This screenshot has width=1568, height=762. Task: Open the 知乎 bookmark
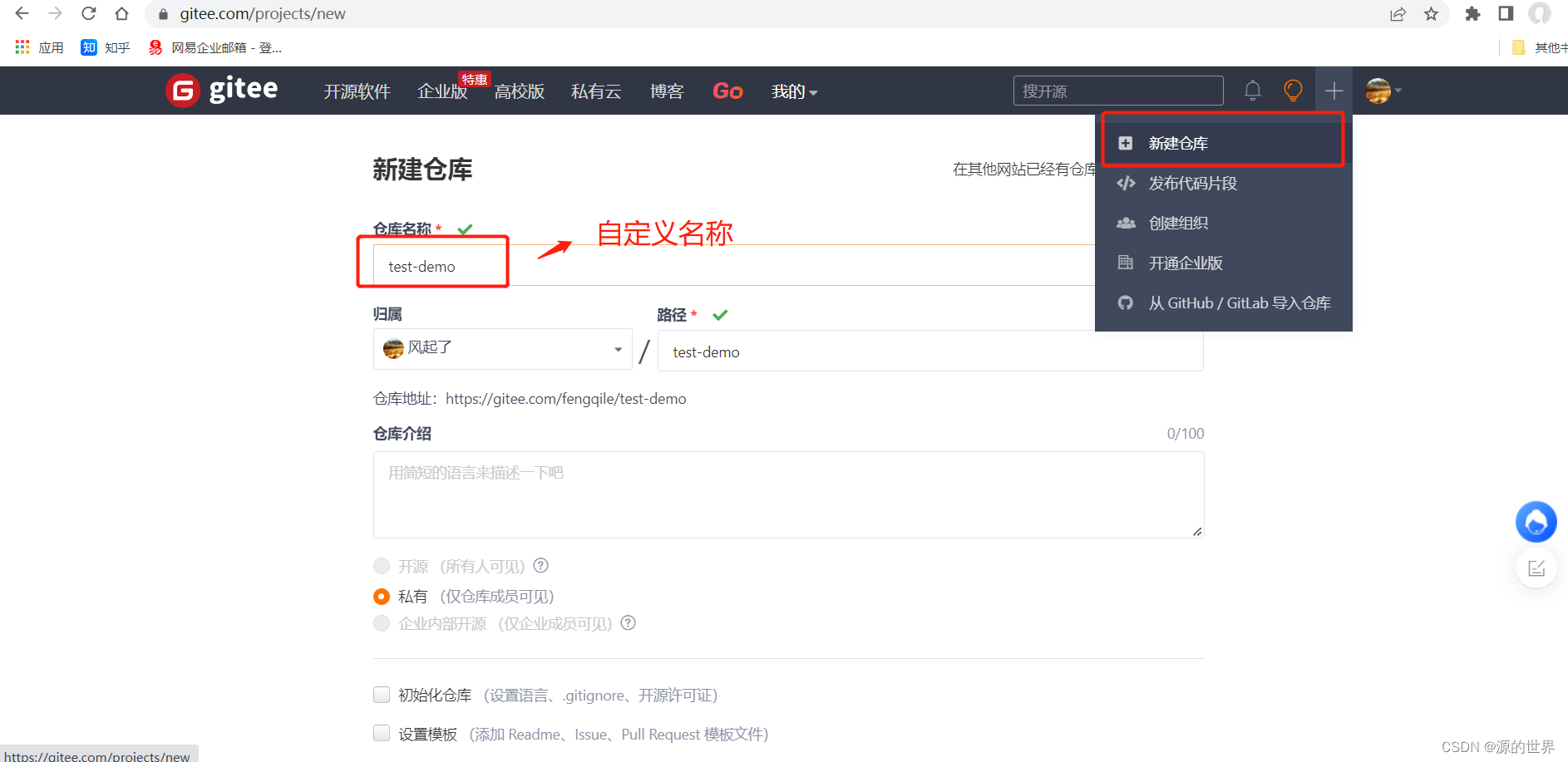coord(106,47)
